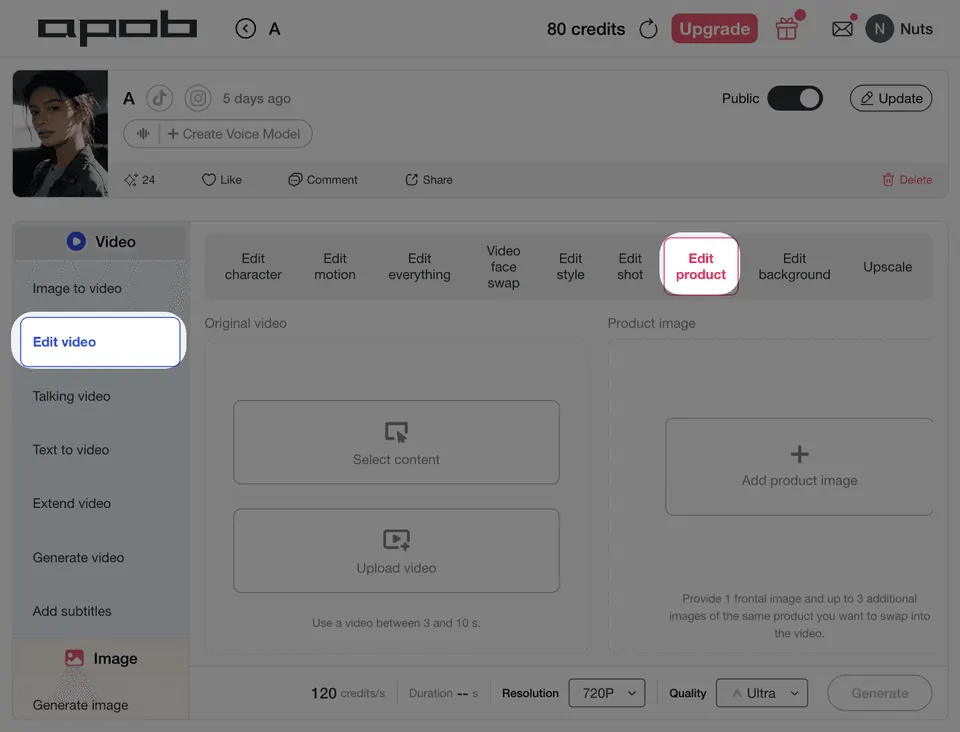The width and height of the screenshot is (960, 732).
Task: Click the apob logo
Action: pos(118,28)
